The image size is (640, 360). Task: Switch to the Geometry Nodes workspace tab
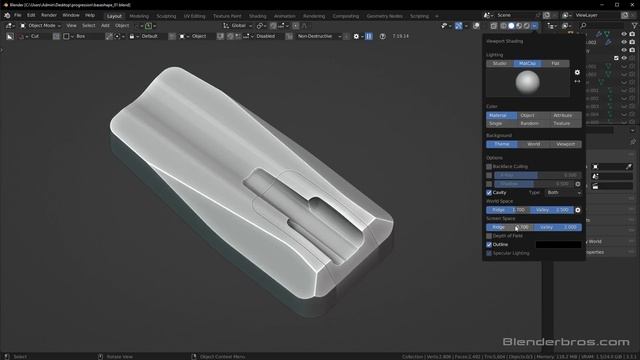384,16
